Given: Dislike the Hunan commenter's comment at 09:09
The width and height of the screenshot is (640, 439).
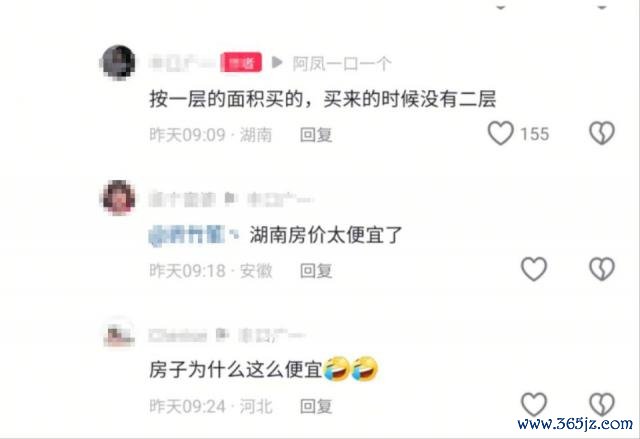Looking at the screenshot, I should [x=602, y=133].
